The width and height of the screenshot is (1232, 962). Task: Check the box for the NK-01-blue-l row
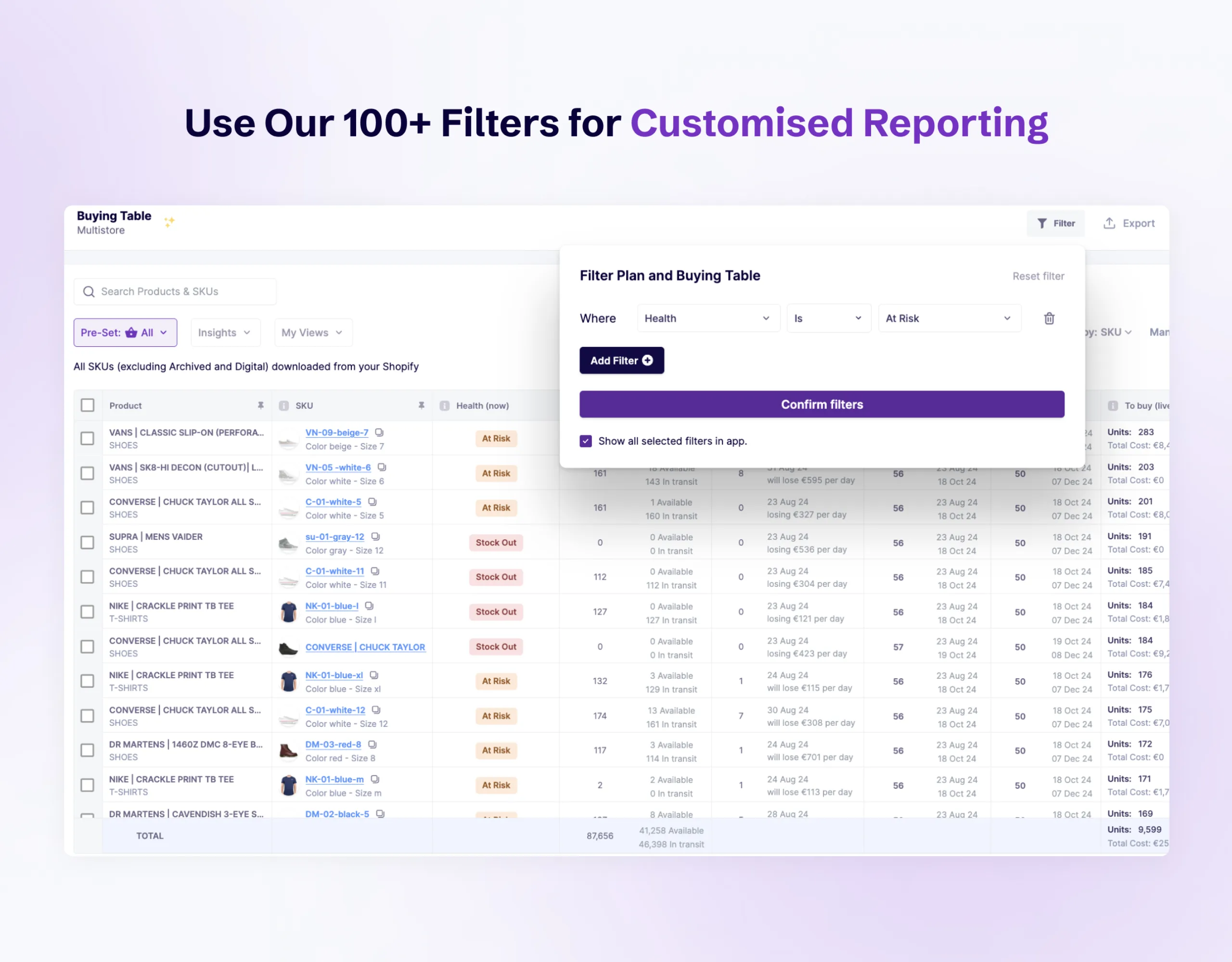coord(88,612)
